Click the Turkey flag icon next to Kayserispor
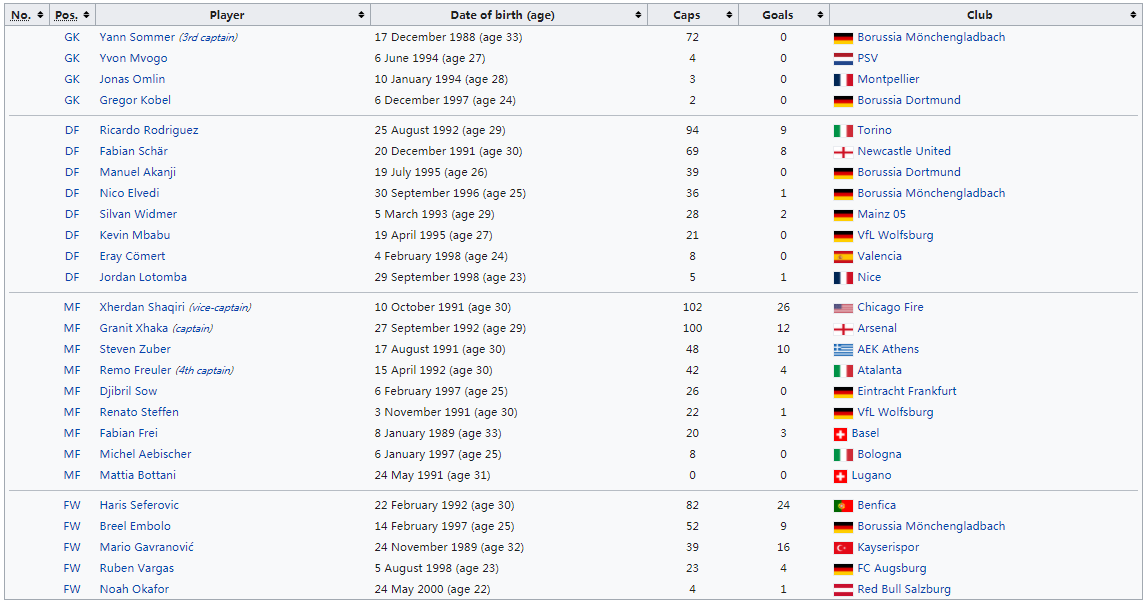Screen dimensions: 1145x603 [843, 548]
